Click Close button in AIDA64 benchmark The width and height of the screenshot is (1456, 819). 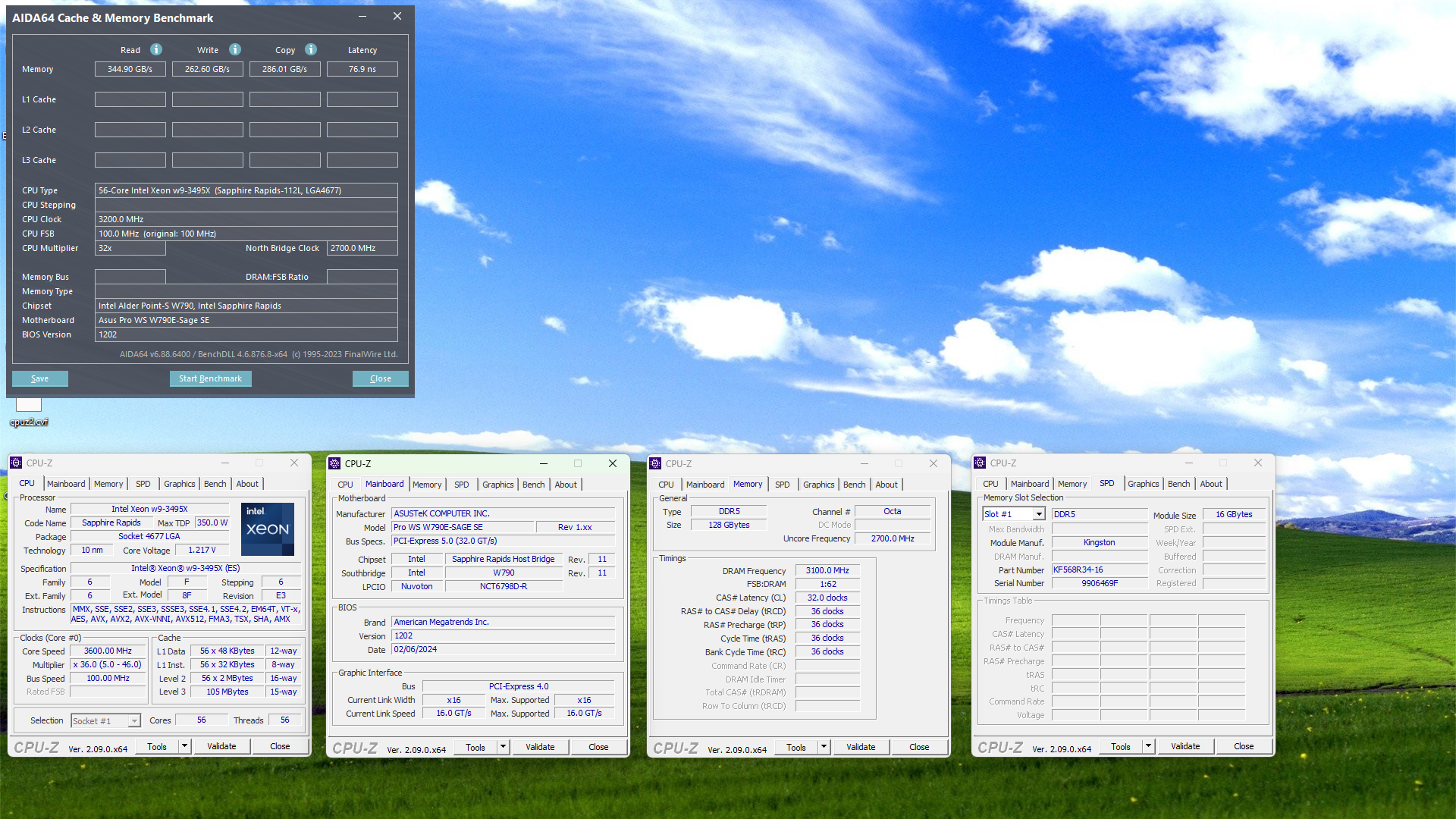click(x=381, y=378)
